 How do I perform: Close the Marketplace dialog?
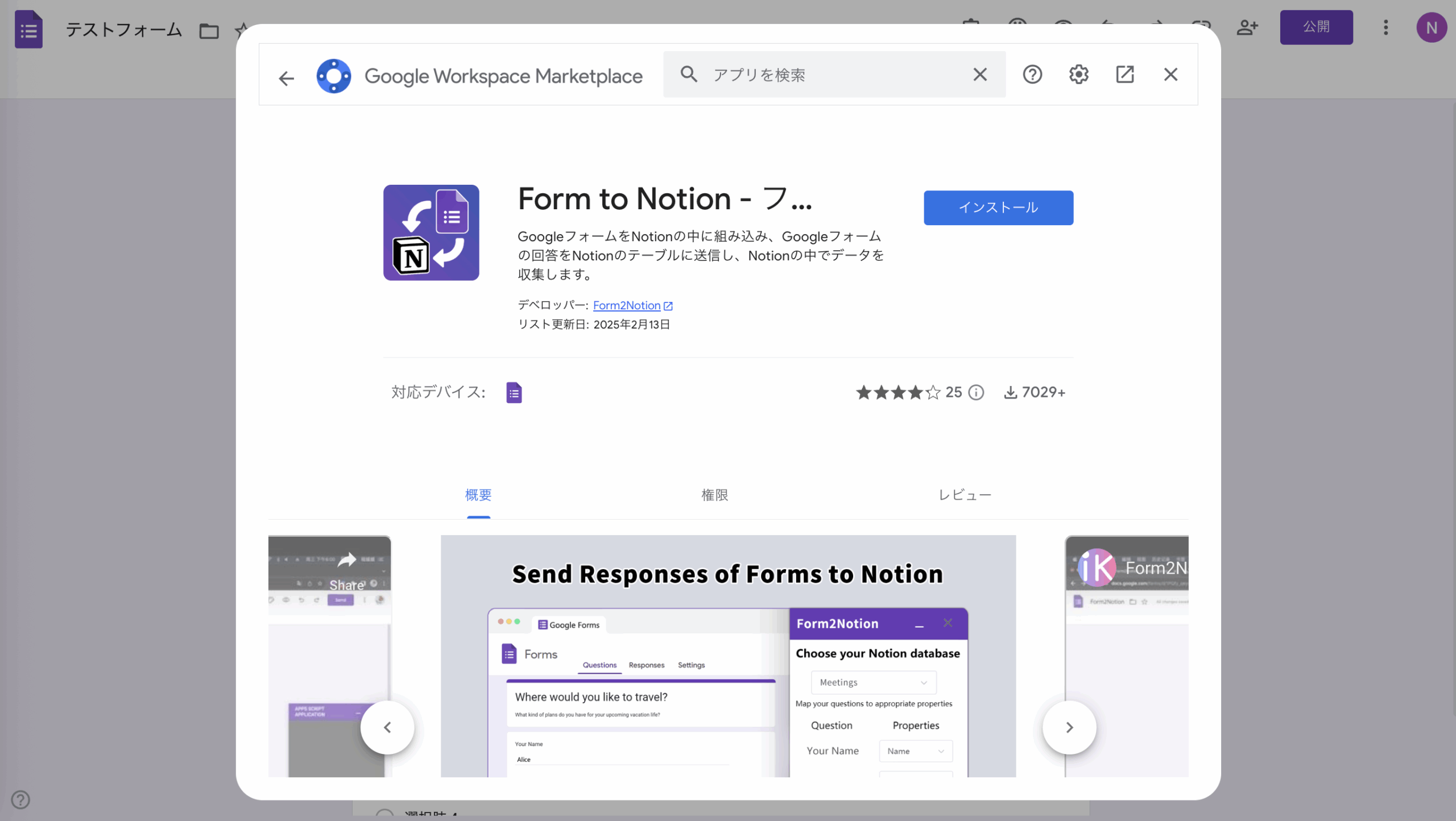[x=1170, y=74]
